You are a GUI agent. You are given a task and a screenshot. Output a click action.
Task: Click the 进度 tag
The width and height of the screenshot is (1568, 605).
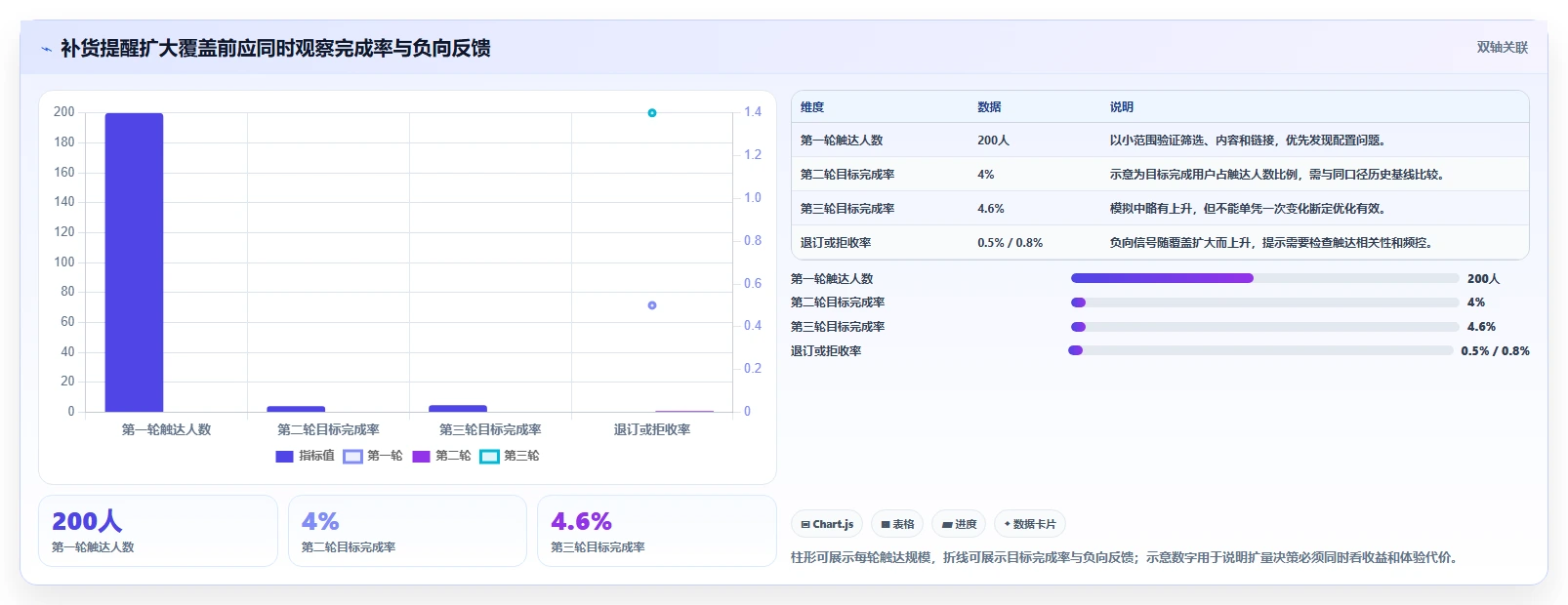point(959,524)
